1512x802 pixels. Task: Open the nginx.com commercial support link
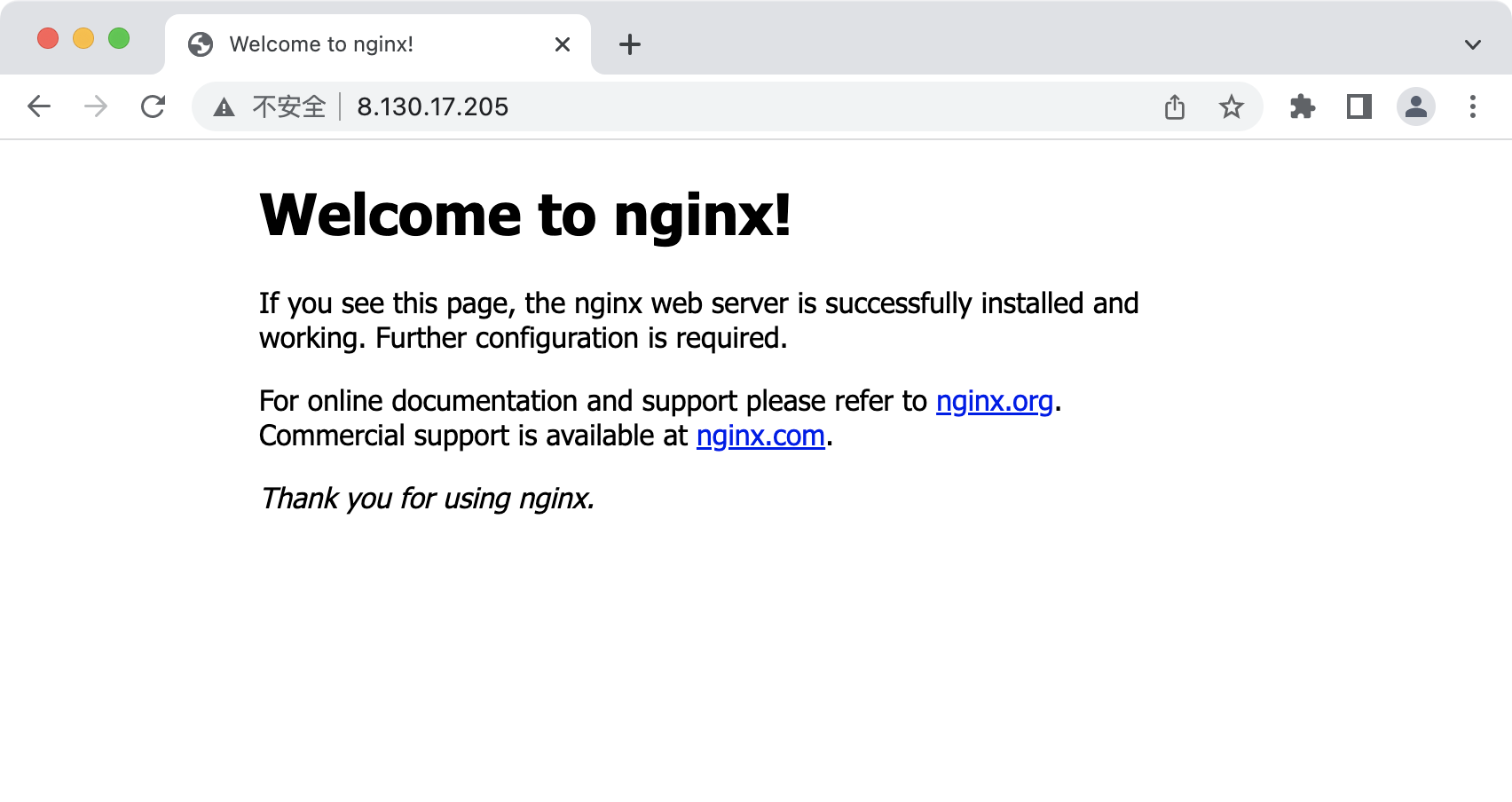click(x=760, y=436)
